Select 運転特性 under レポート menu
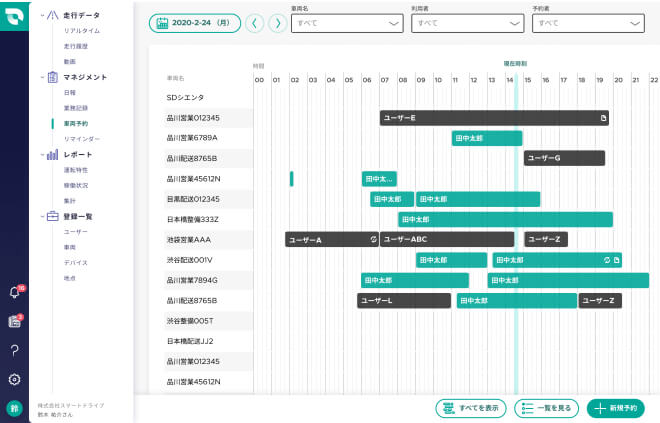 (x=76, y=170)
